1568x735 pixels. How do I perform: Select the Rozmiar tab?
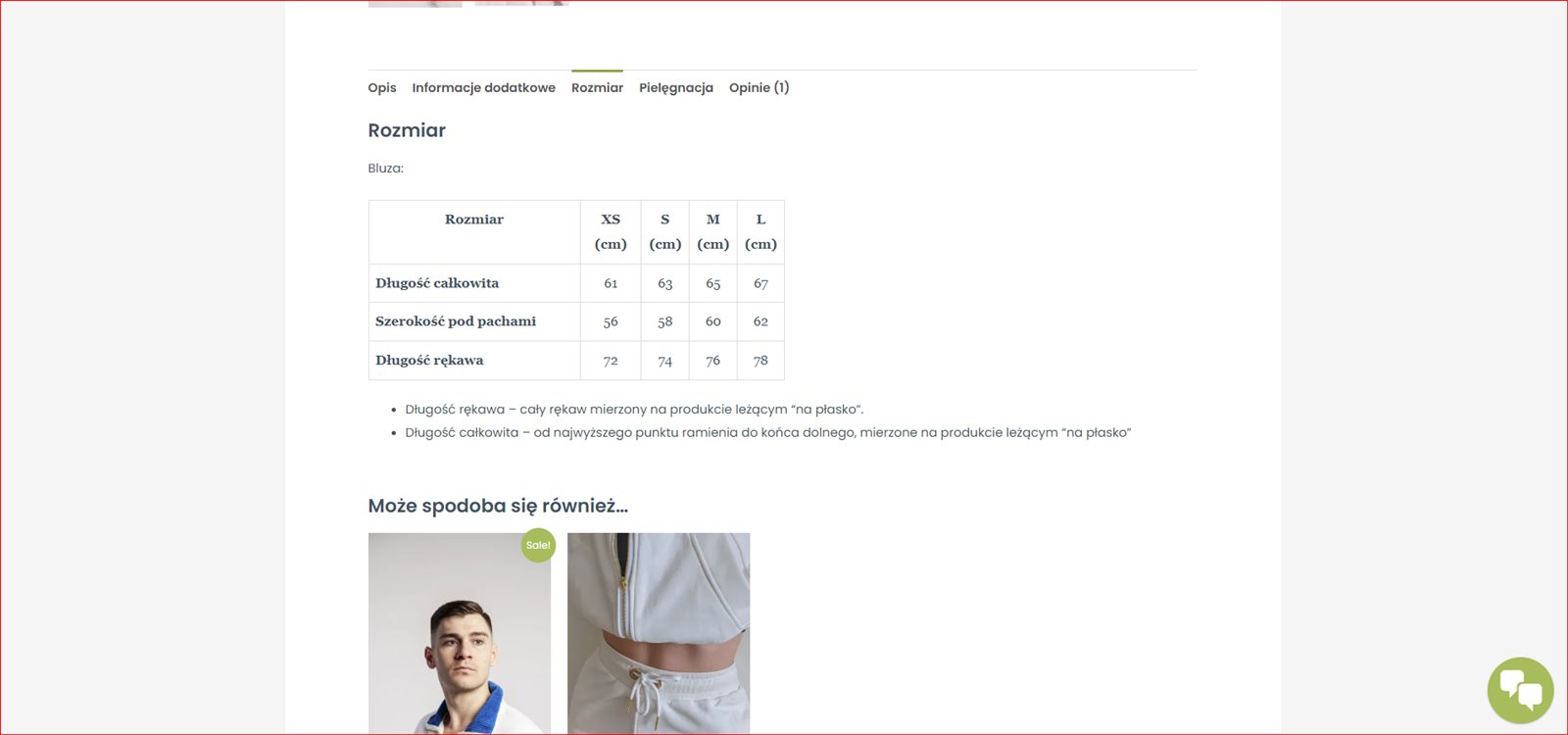(x=597, y=87)
